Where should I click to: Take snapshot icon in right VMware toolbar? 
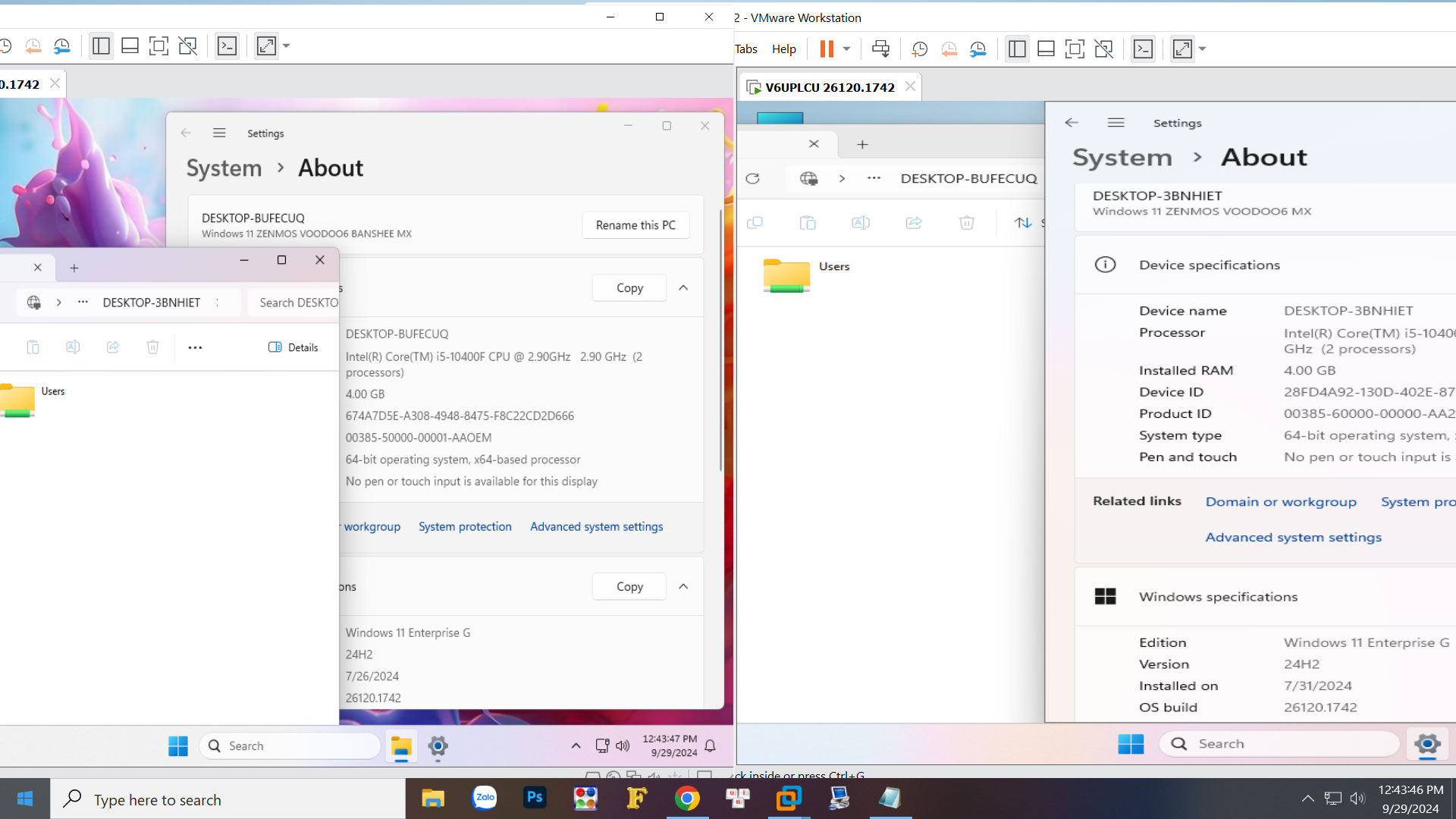pos(919,49)
